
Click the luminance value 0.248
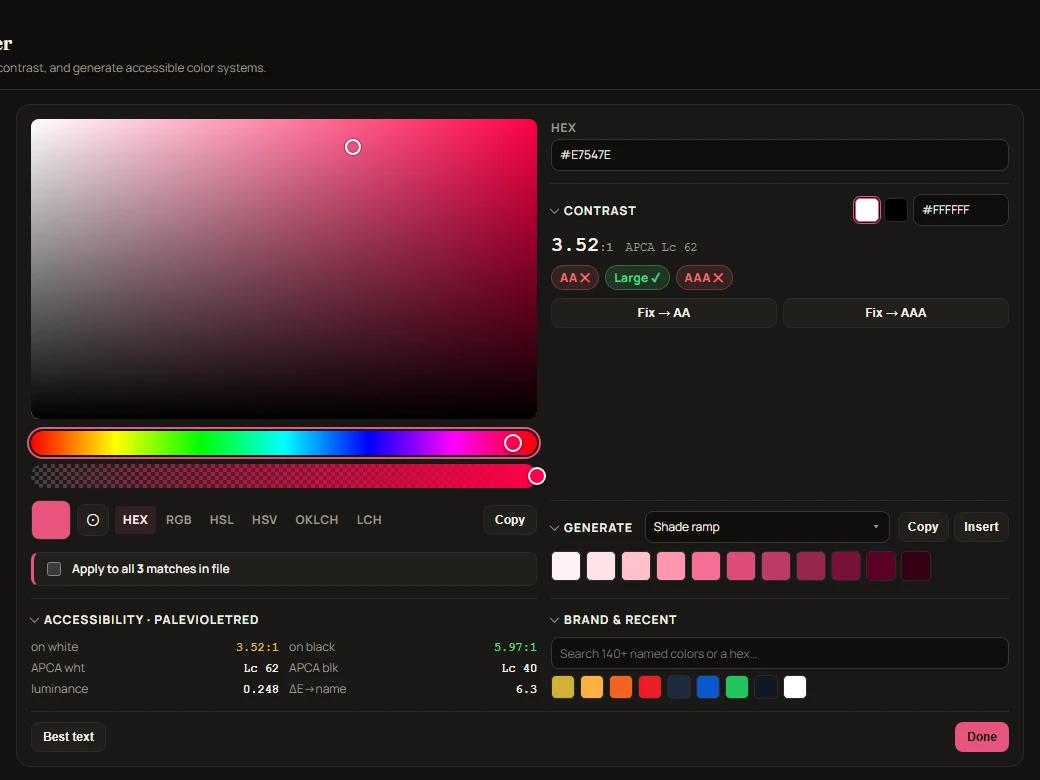click(x=261, y=689)
